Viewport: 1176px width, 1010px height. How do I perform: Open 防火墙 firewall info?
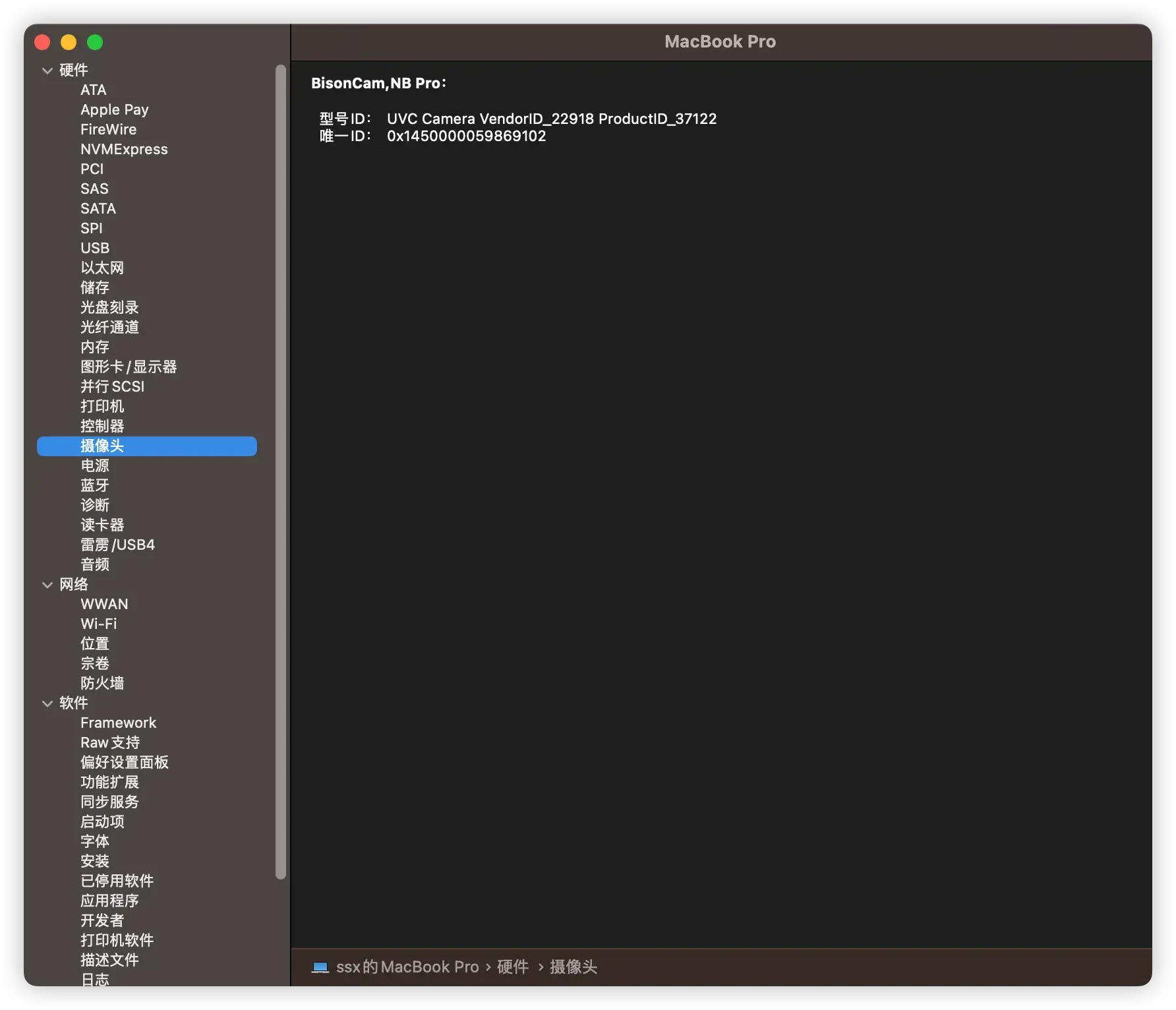102,683
